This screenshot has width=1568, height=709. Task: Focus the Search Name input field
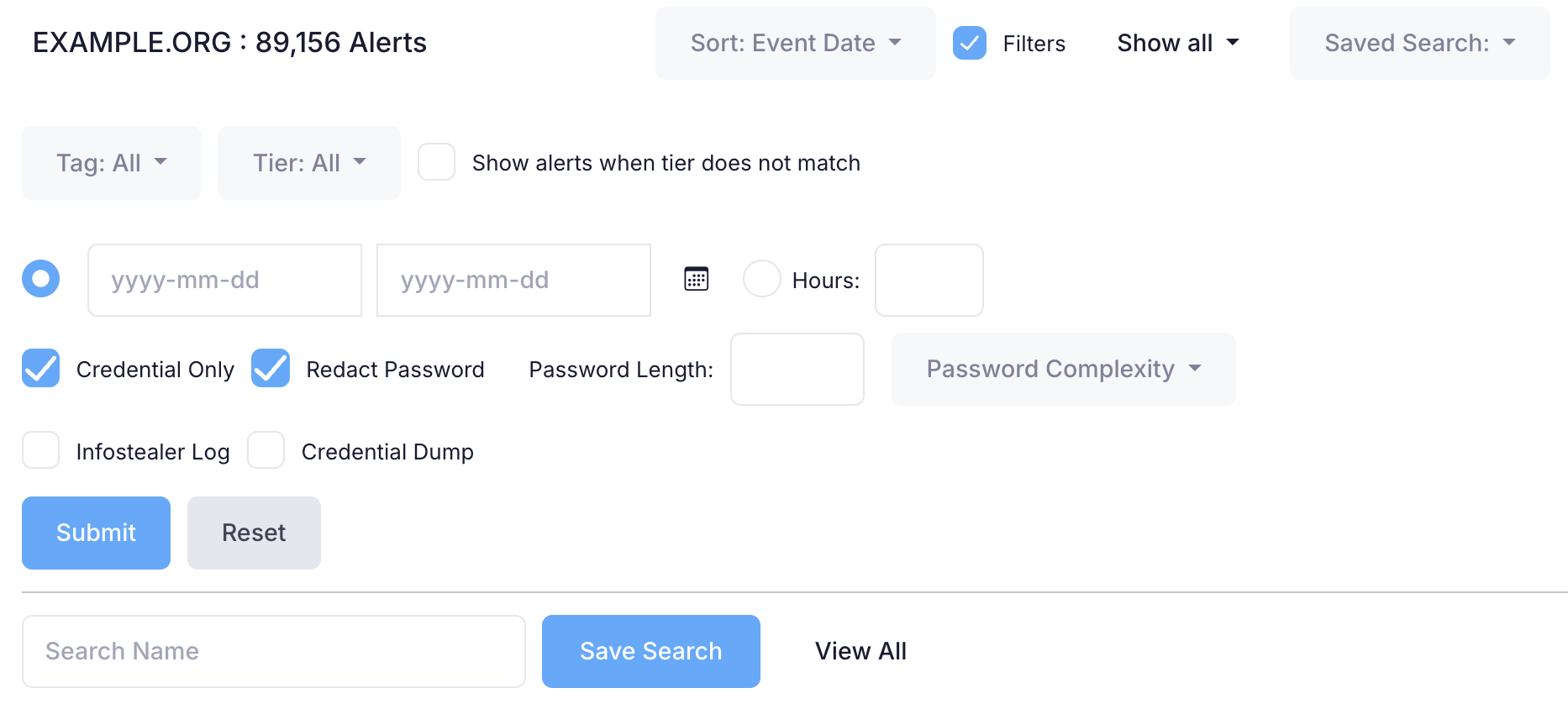(x=274, y=651)
